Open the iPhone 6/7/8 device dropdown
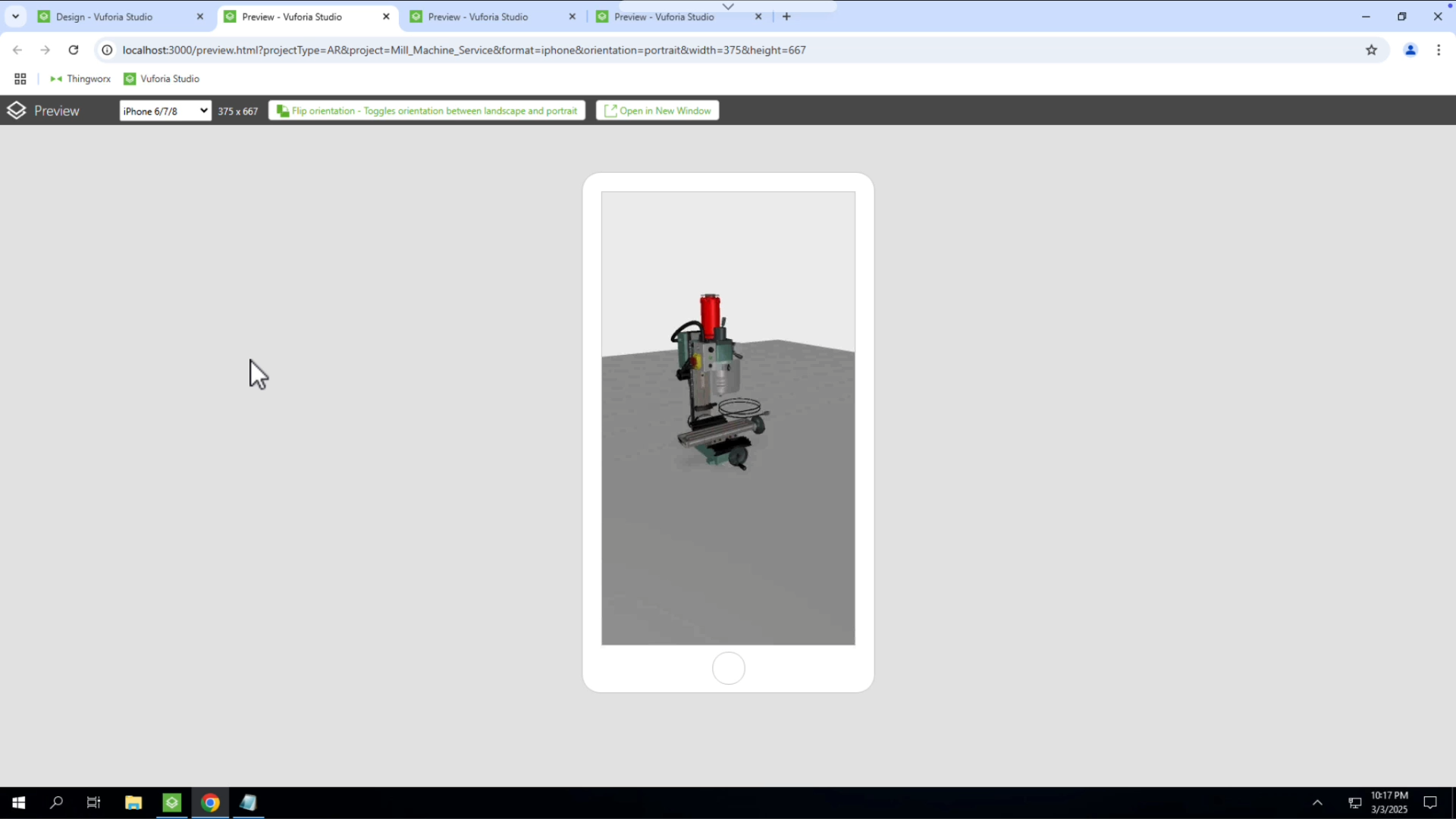 (165, 110)
